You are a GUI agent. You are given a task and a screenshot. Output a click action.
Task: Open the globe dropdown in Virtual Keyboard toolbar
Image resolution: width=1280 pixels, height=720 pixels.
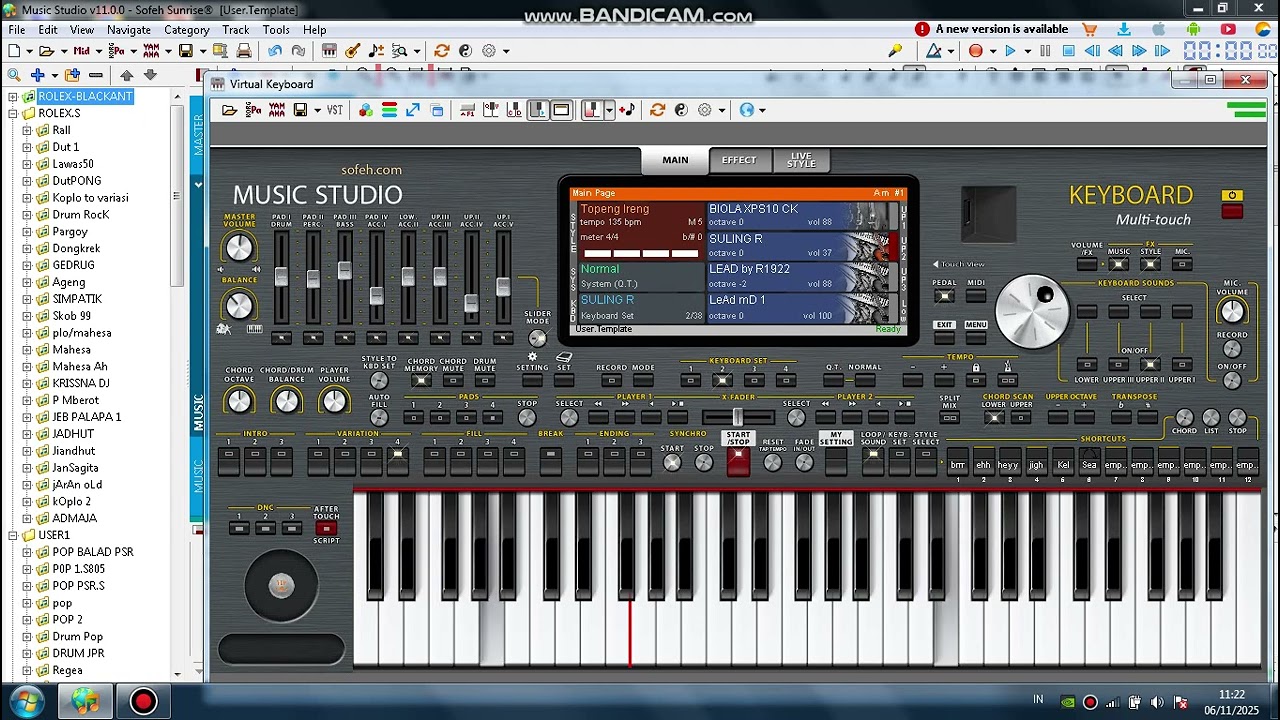pyautogui.click(x=763, y=110)
